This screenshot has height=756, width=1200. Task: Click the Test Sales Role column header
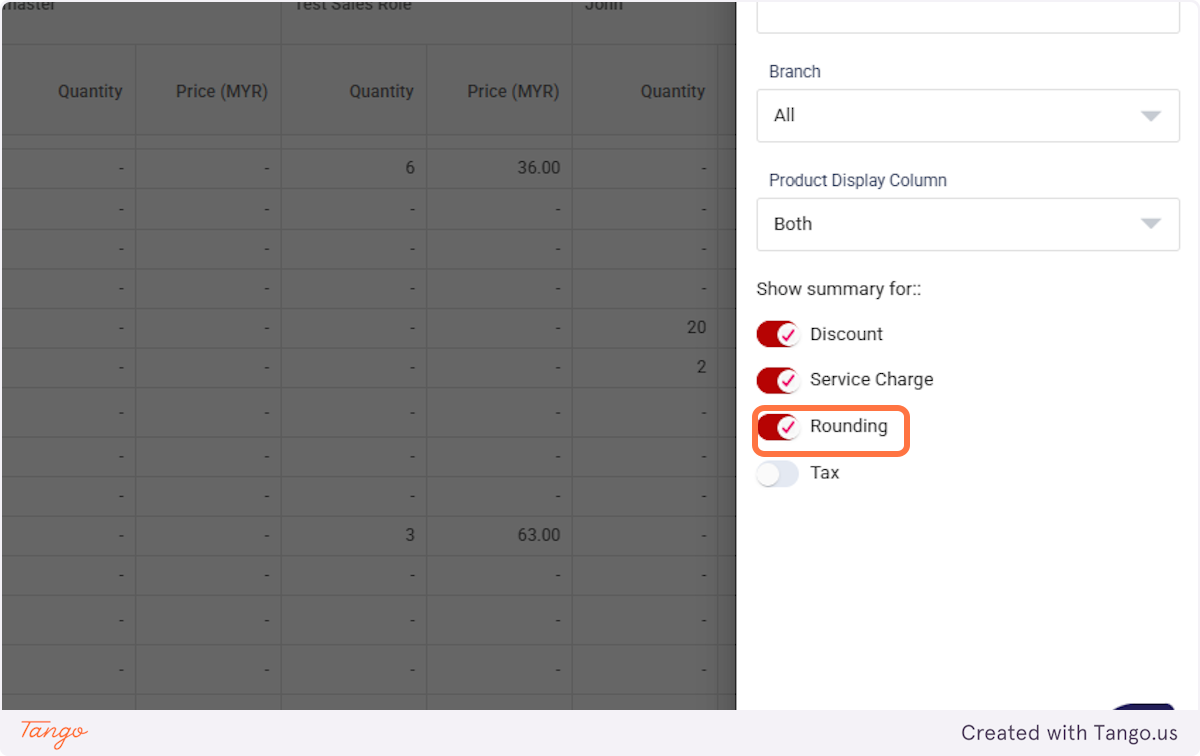[x=426, y=20]
